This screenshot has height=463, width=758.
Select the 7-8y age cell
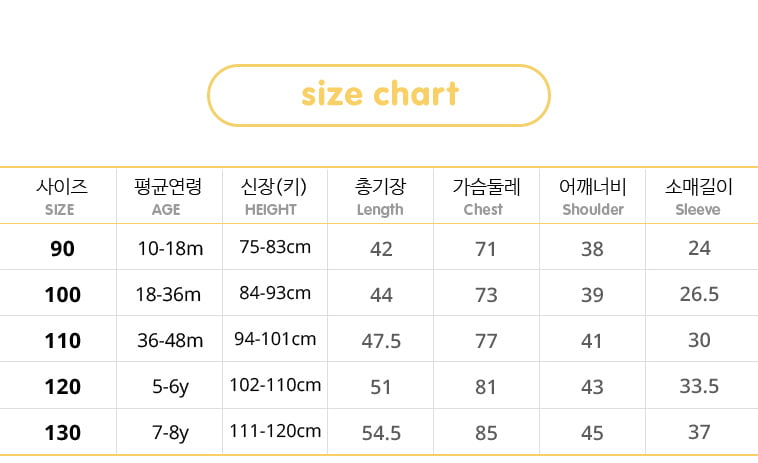click(170, 433)
